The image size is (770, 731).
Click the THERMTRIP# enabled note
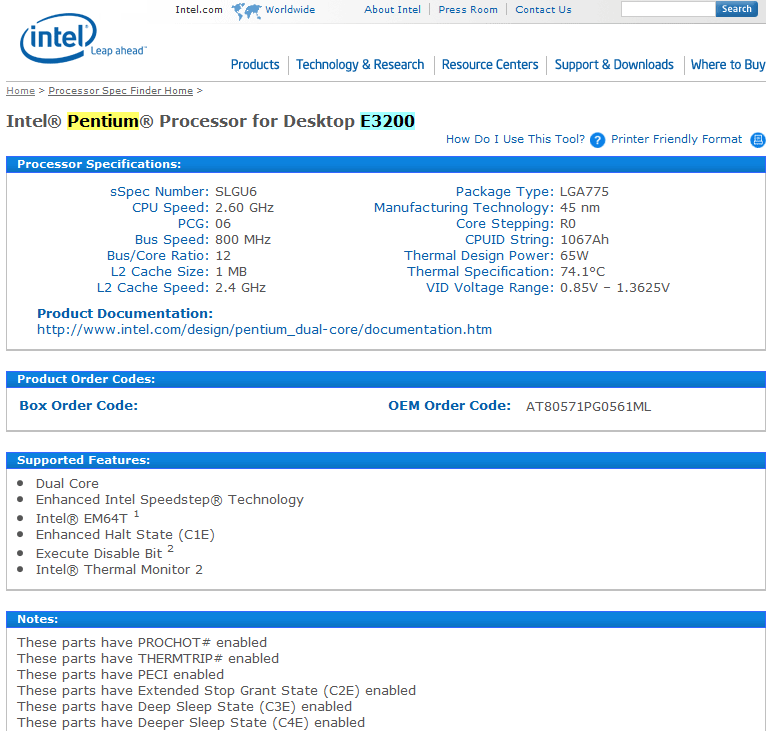(x=148, y=659)
